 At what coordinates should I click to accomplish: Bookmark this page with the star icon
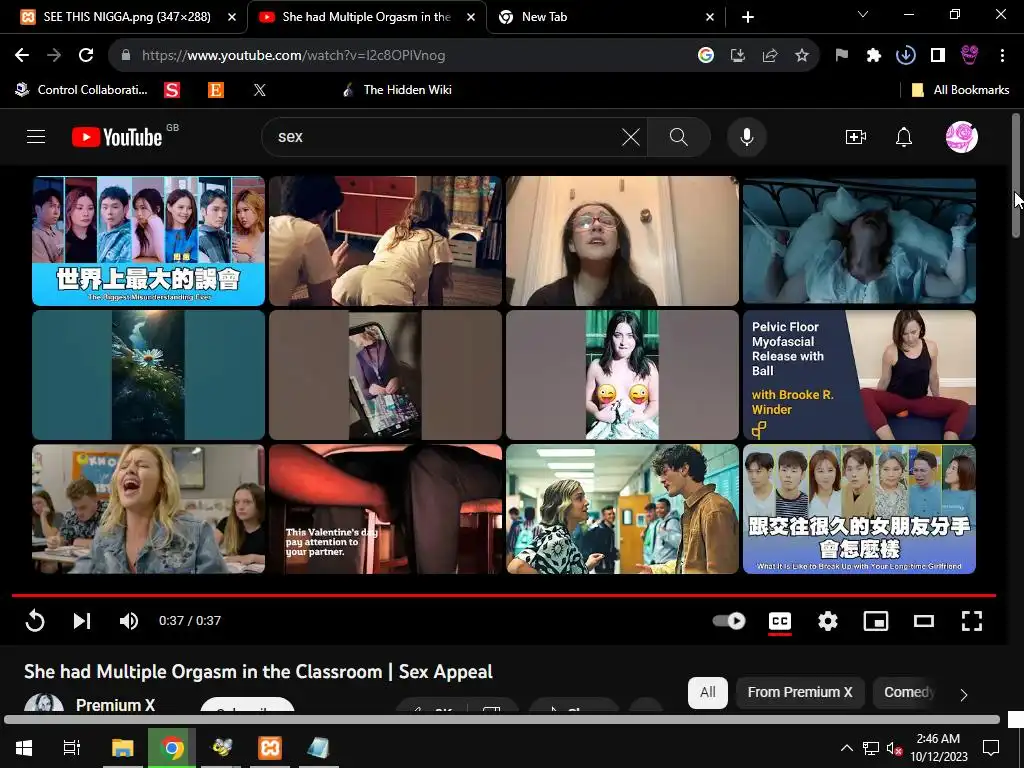(802, 56)
